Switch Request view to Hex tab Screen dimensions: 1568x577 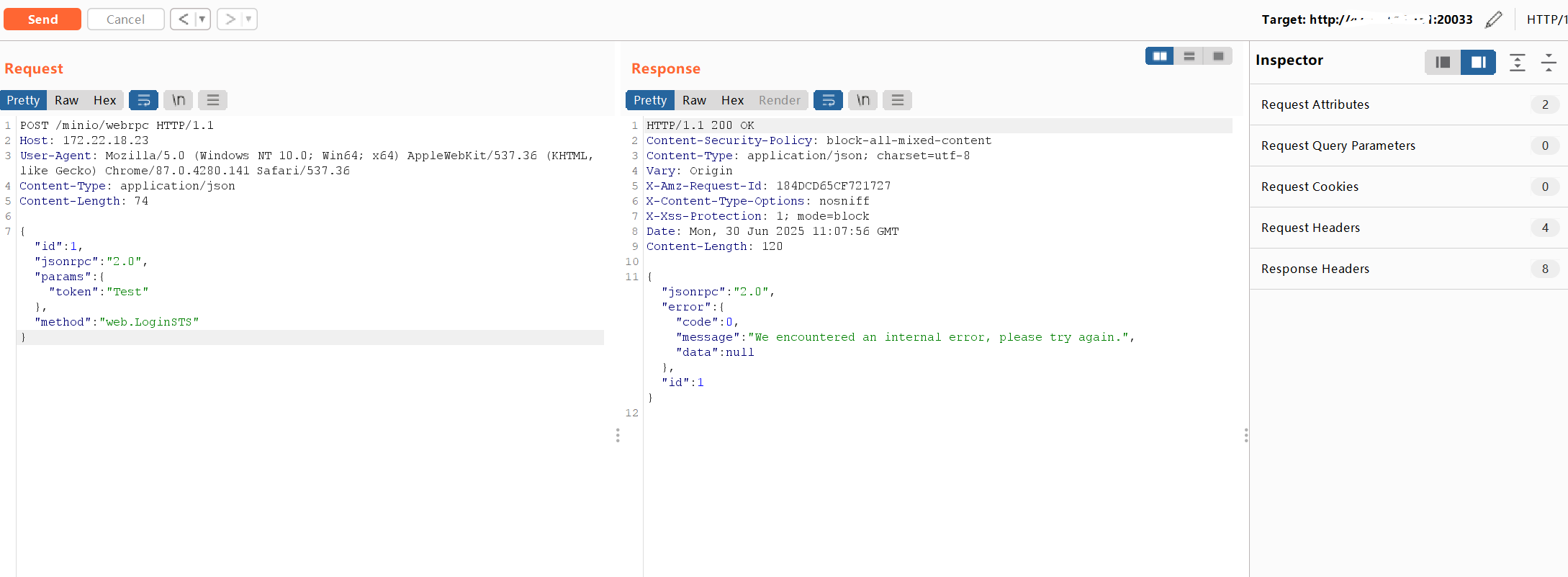104,100
